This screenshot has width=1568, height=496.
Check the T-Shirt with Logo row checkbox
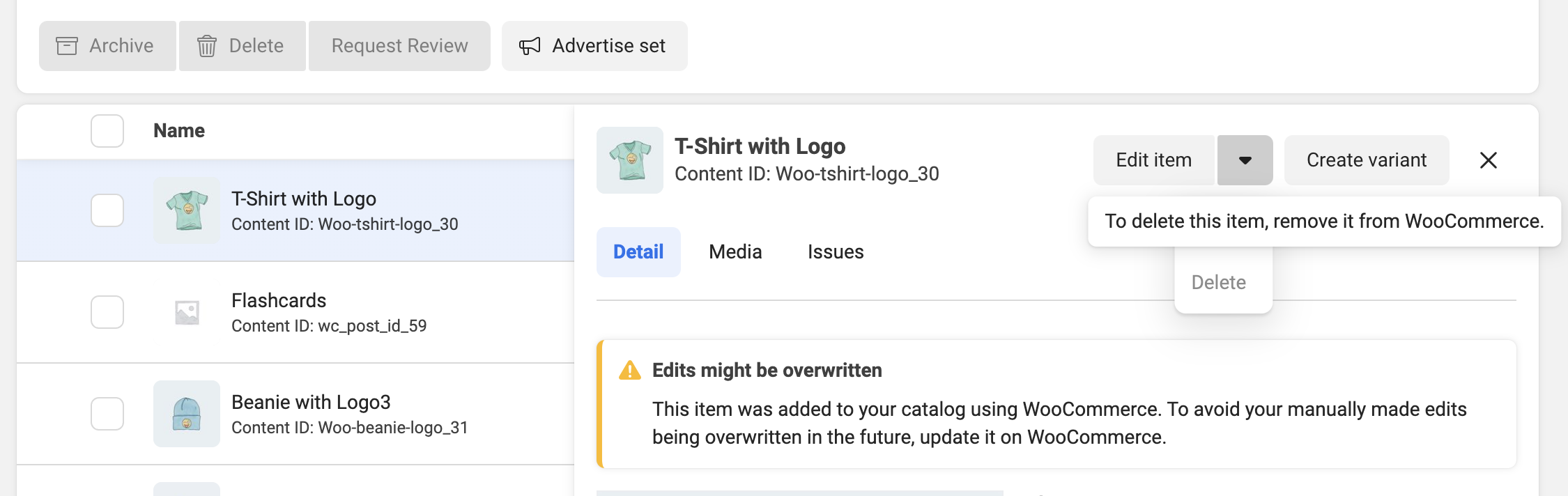[x=107, y=210]
